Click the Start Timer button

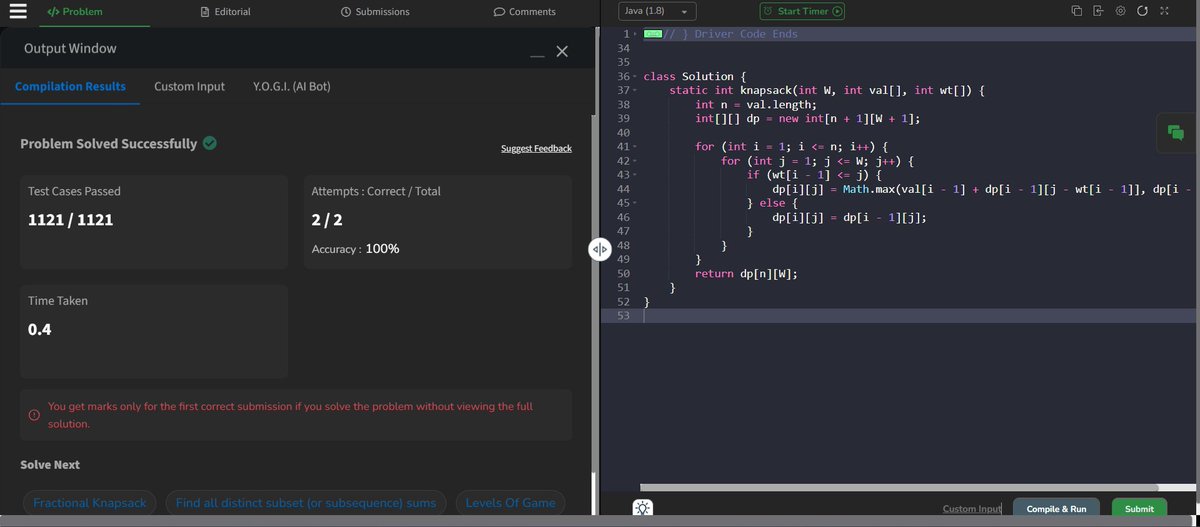[803, 11]
